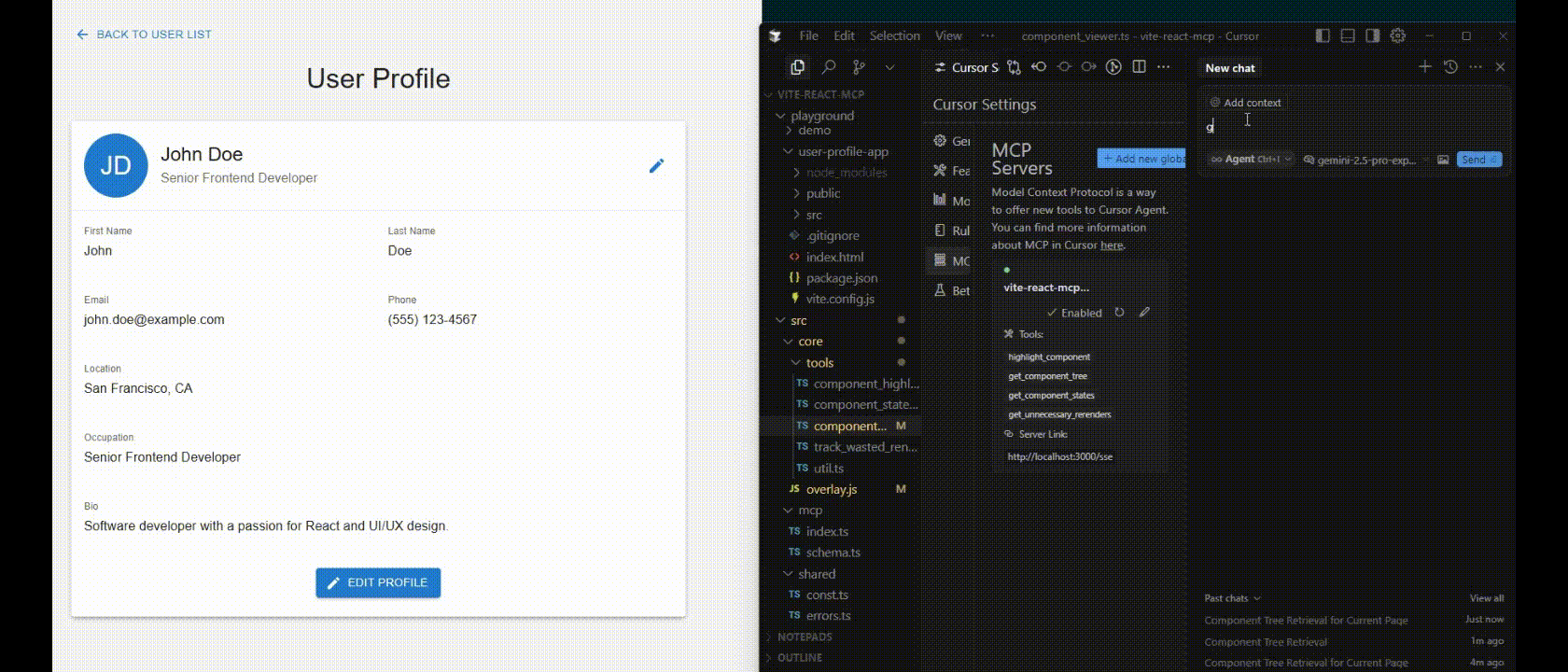The image size is (1568, 672).
Task: Start a new chat with plus icon
Action: point(1424,66)
